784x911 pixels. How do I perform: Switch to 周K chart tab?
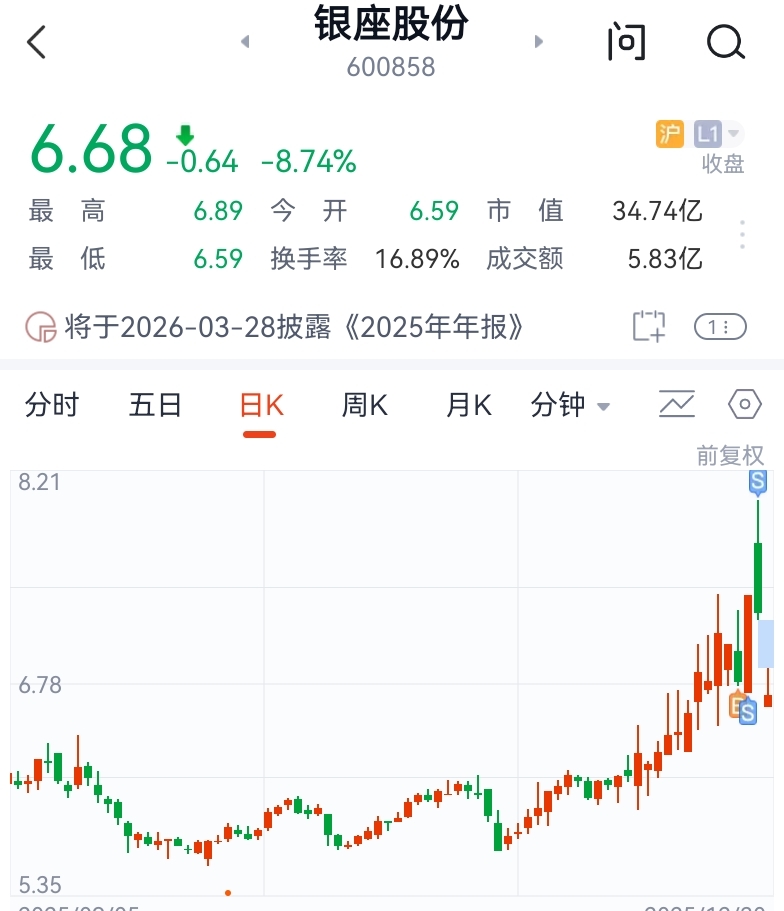364,405
